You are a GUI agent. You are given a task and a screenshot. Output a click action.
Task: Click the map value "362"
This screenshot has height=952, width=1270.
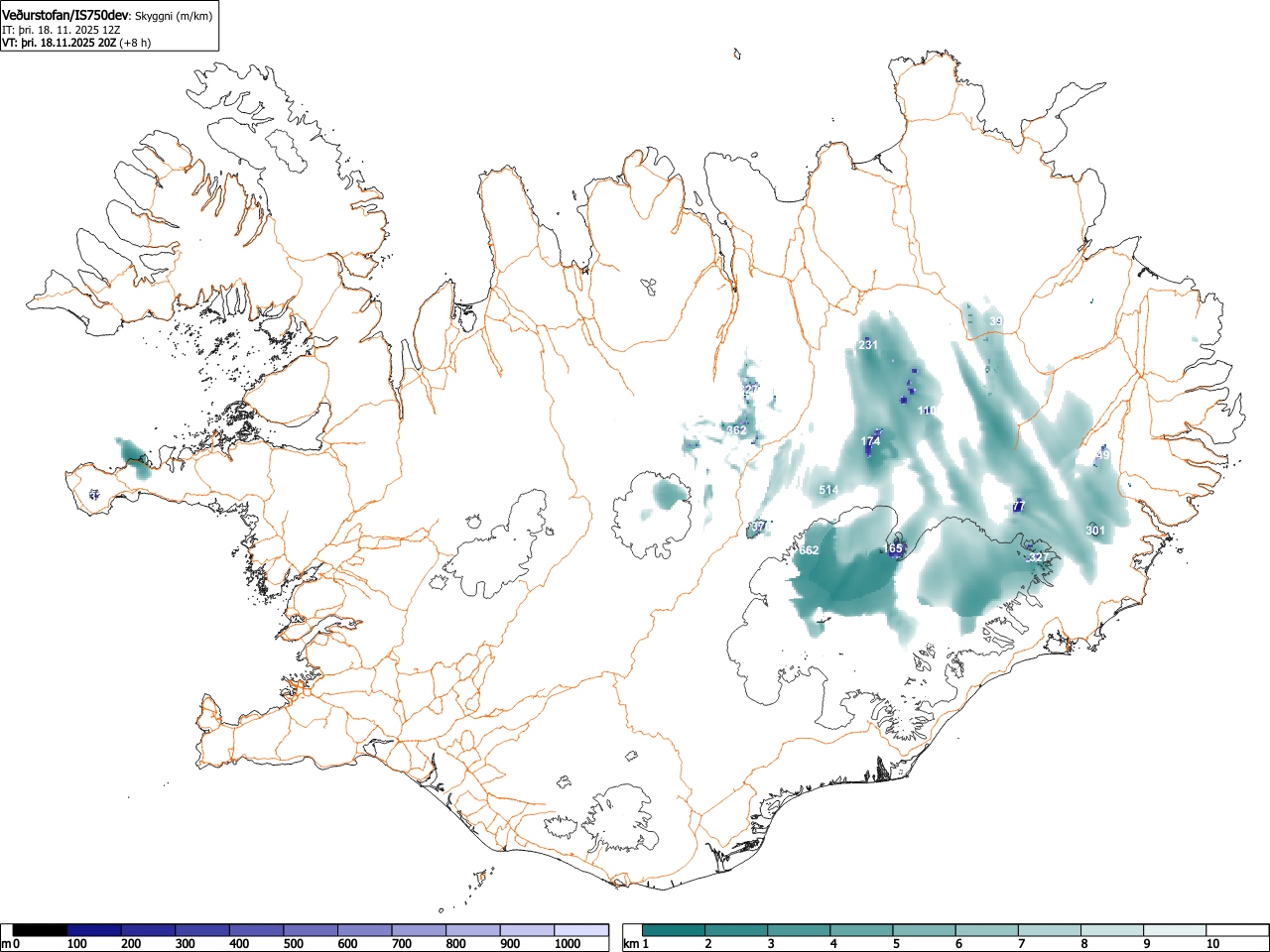(x=736, y=430)
